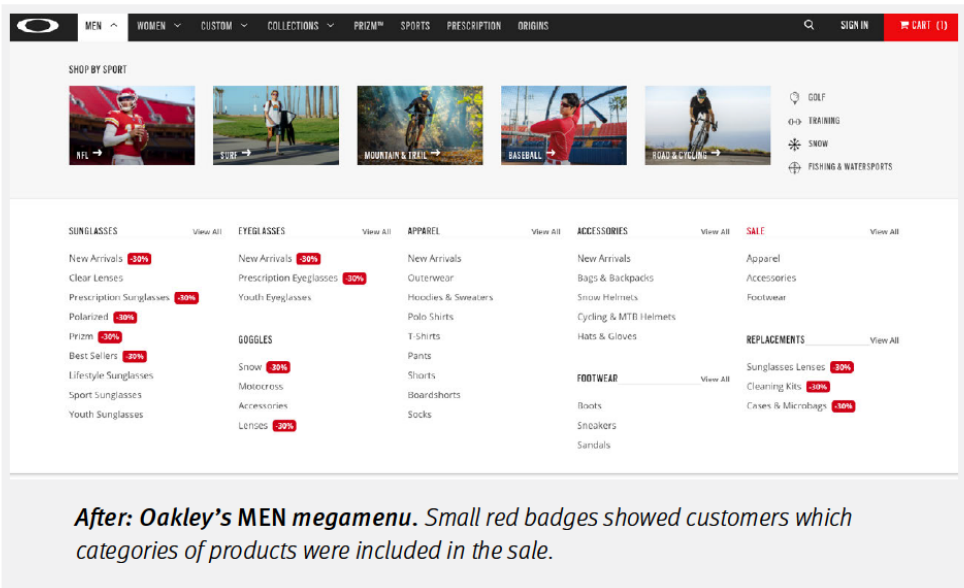Expand the WOMEN dropdown menu
The width and height of the screenshot is (964, 588).
pos(159,26)
